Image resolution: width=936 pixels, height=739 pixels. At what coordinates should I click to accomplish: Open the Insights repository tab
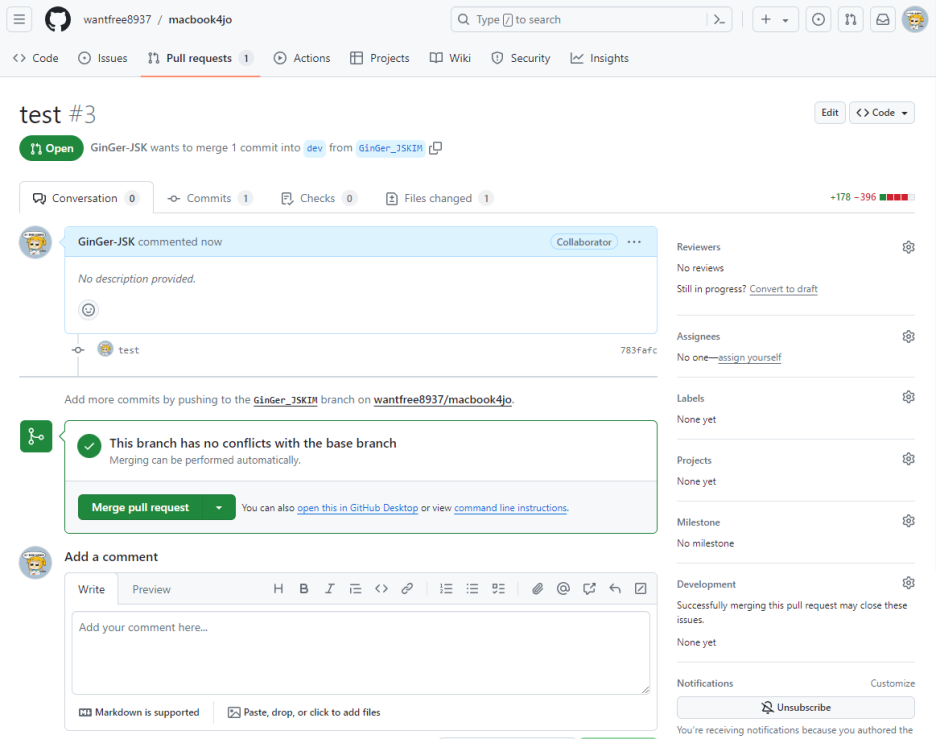(x=599, y=58)
